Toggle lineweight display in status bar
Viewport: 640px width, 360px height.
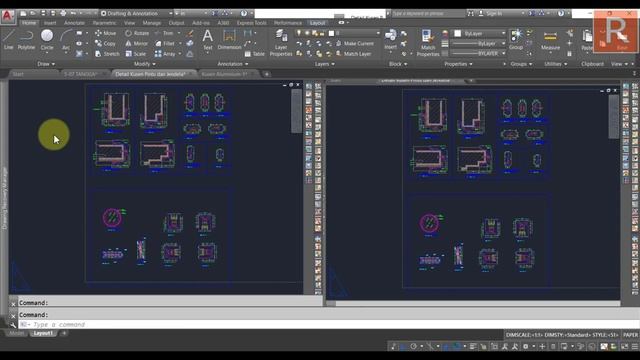pyautogui.click(x=473, y=347)
